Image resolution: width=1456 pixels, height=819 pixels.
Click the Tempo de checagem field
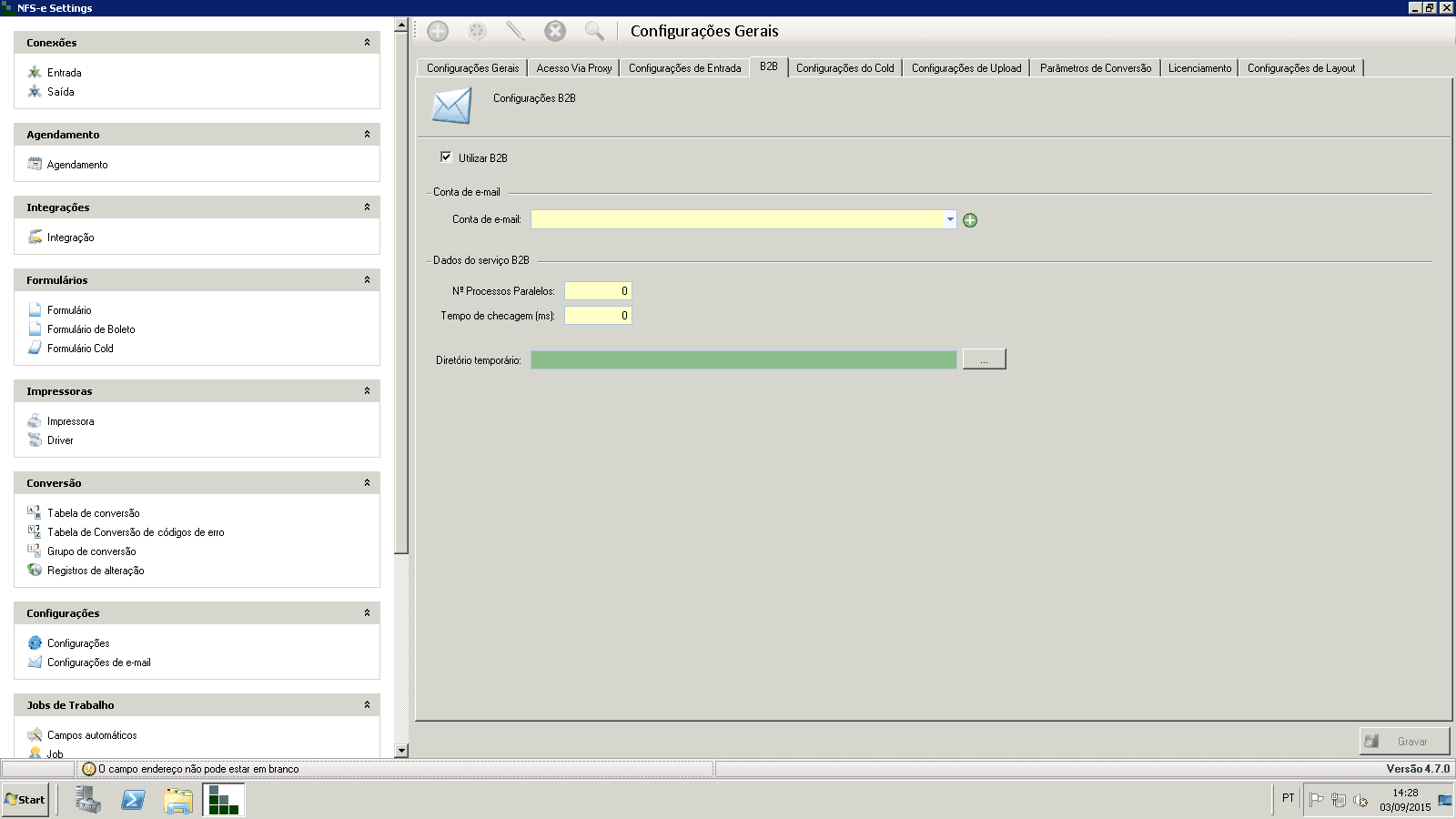point(598,316)
